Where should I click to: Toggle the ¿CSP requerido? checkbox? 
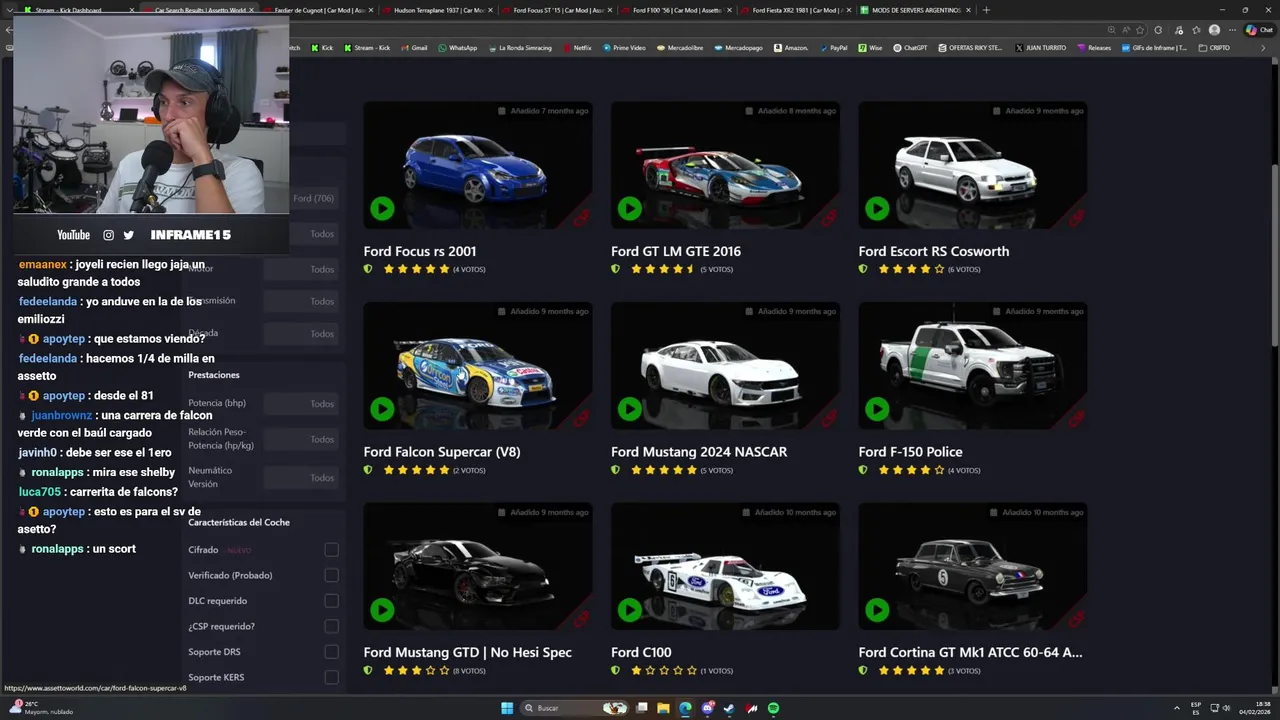(331, 626)
